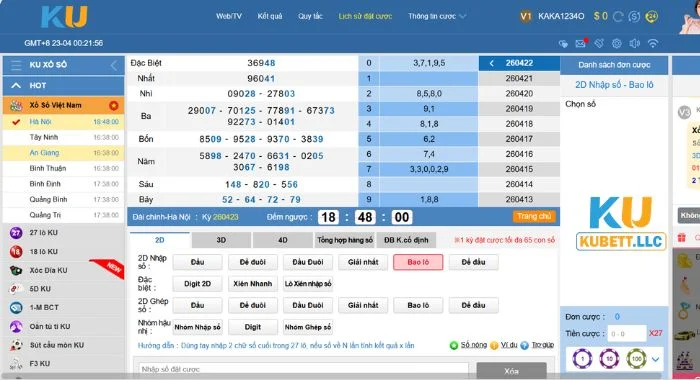Viewport: 700px width, 380px height.
Task: Open the settings gear icon
Action: click(x=617, y=43)
